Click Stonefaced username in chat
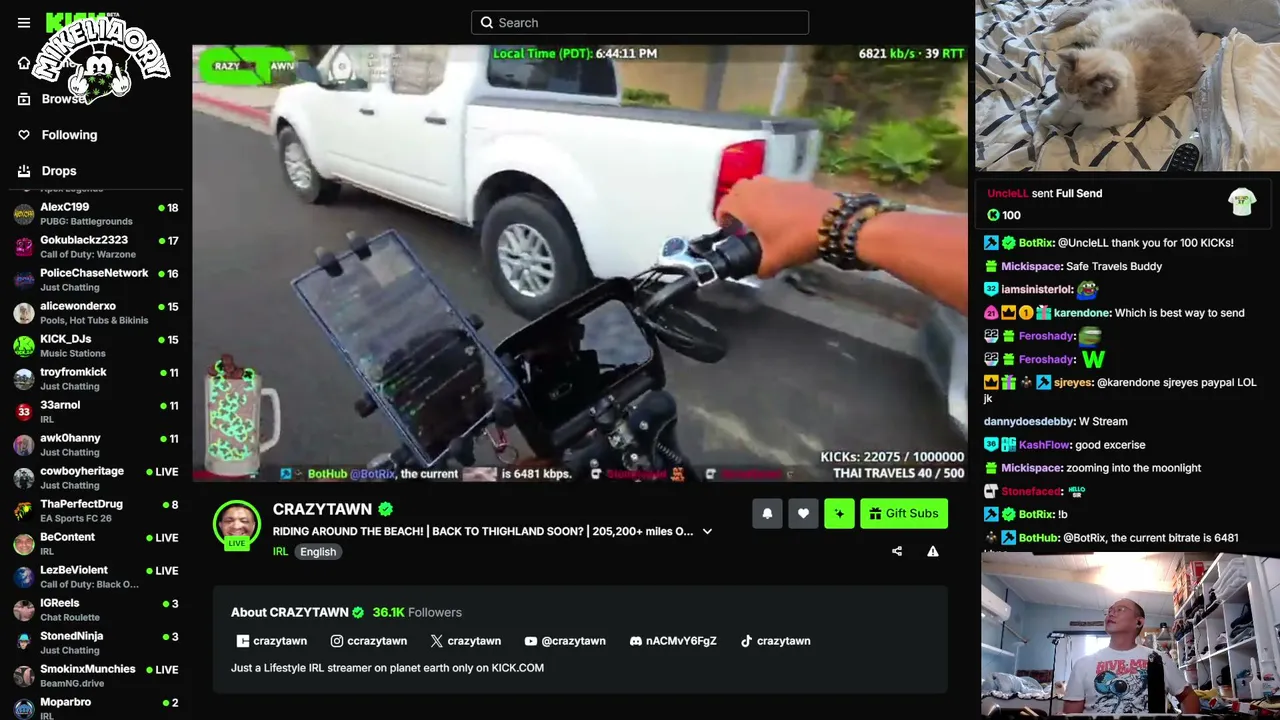 [x=1031, y=491]
